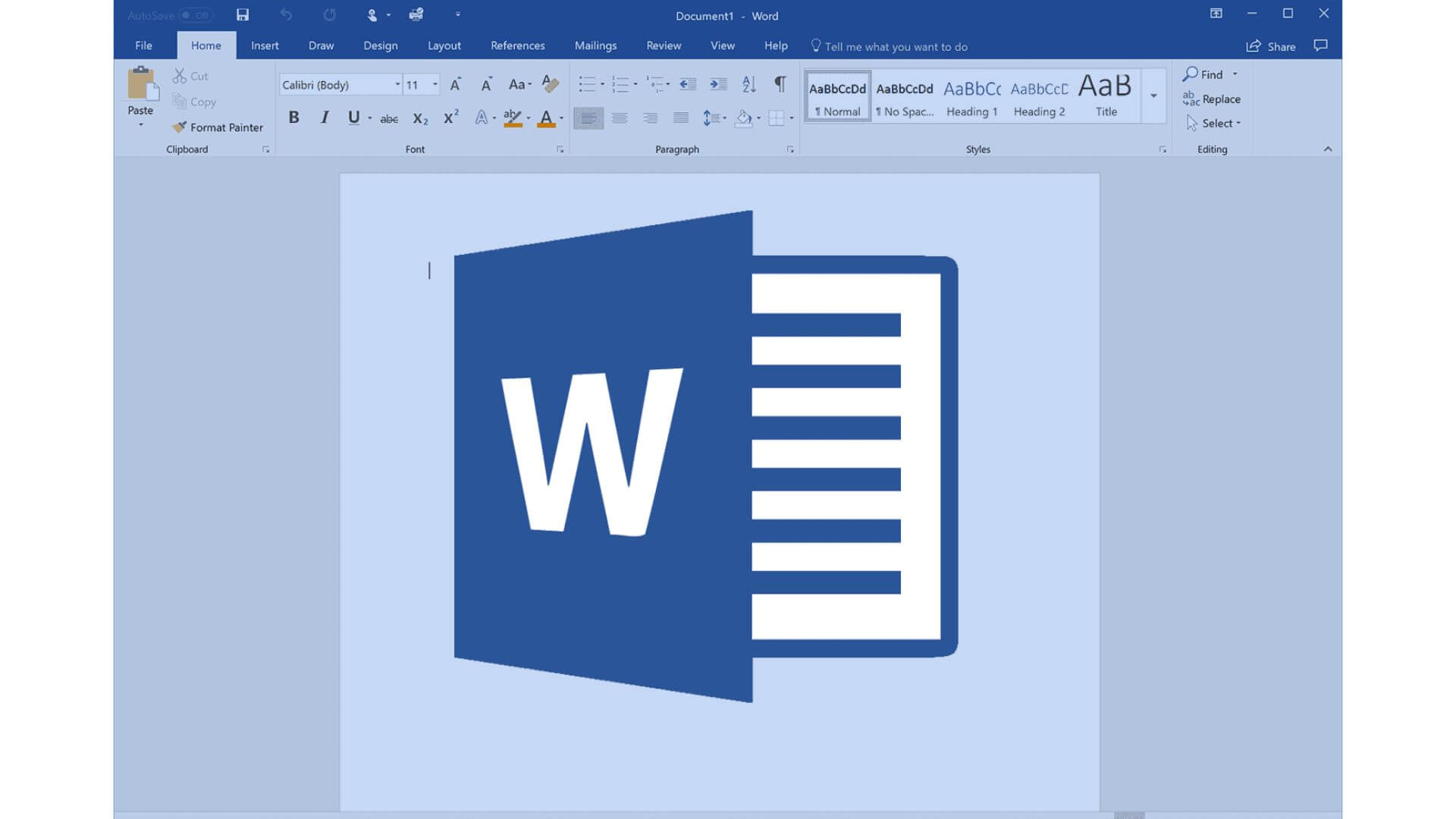Switch to the References tab

(x=517, y=45)
